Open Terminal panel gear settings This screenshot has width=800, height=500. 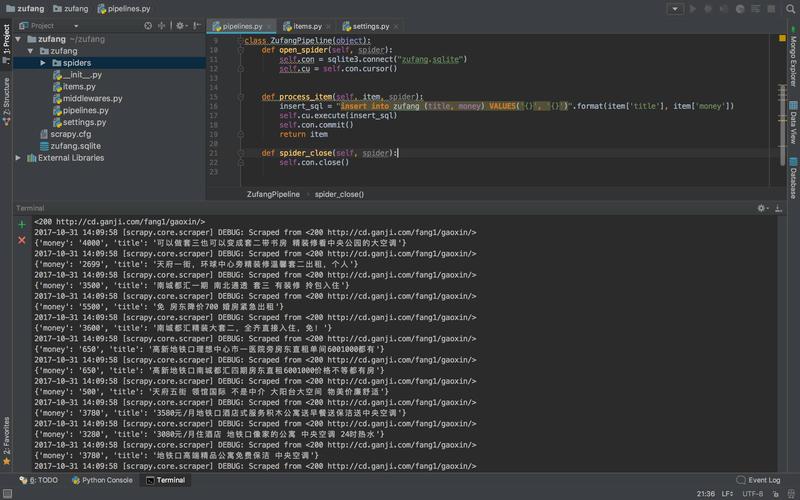tap(763, 208)
